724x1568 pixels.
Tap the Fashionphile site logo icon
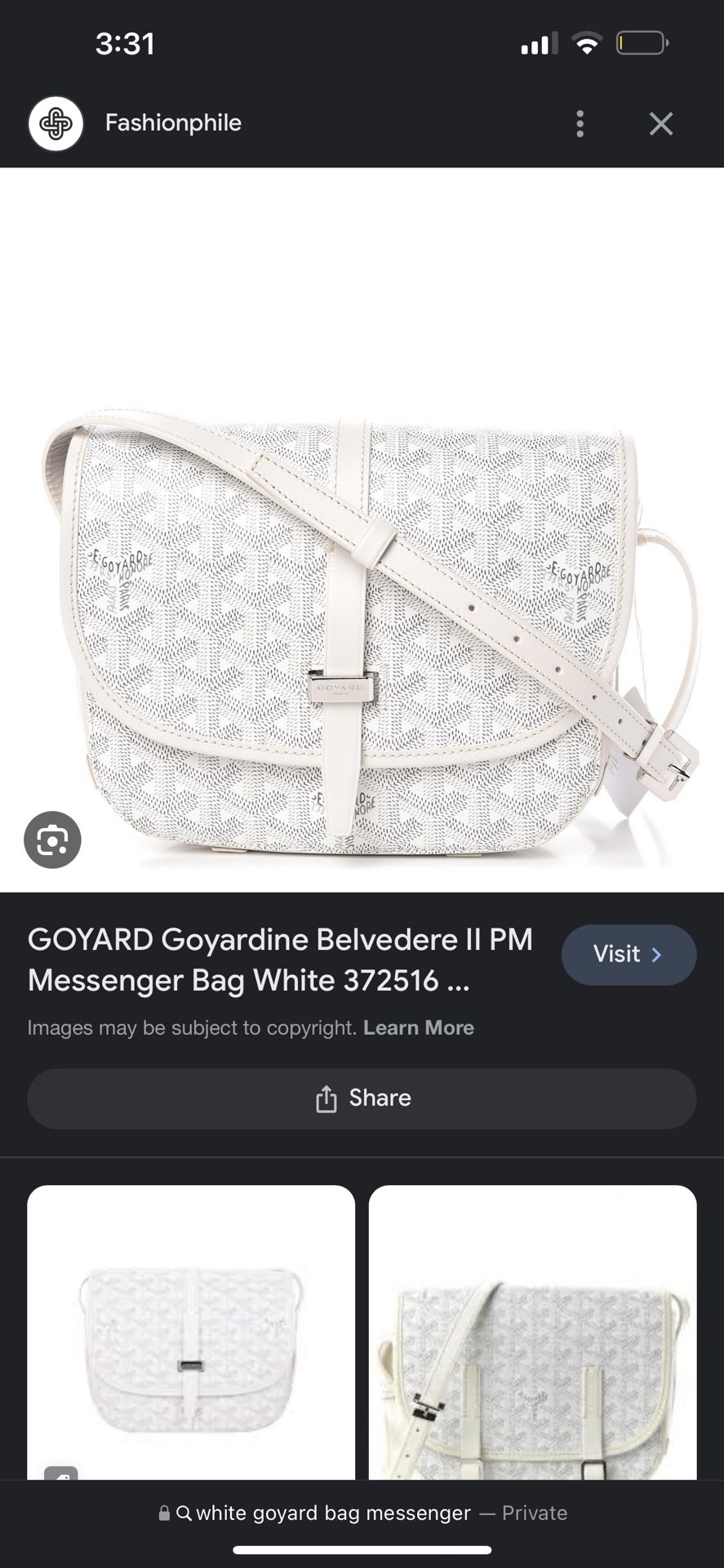(x=56, y=123)
